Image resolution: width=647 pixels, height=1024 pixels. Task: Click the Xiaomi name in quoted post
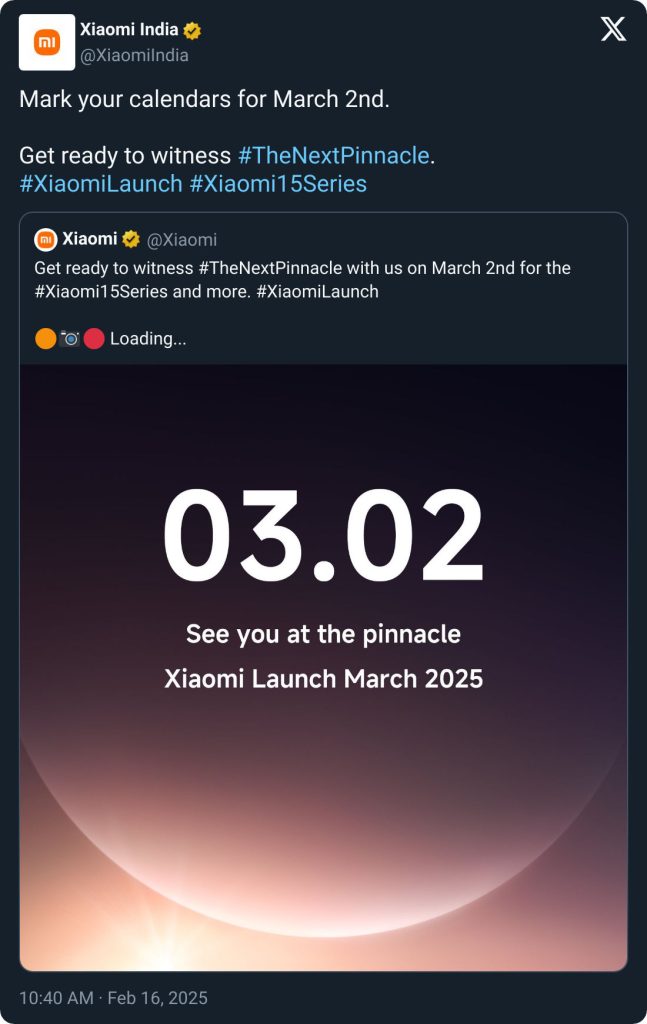[89, 240]
